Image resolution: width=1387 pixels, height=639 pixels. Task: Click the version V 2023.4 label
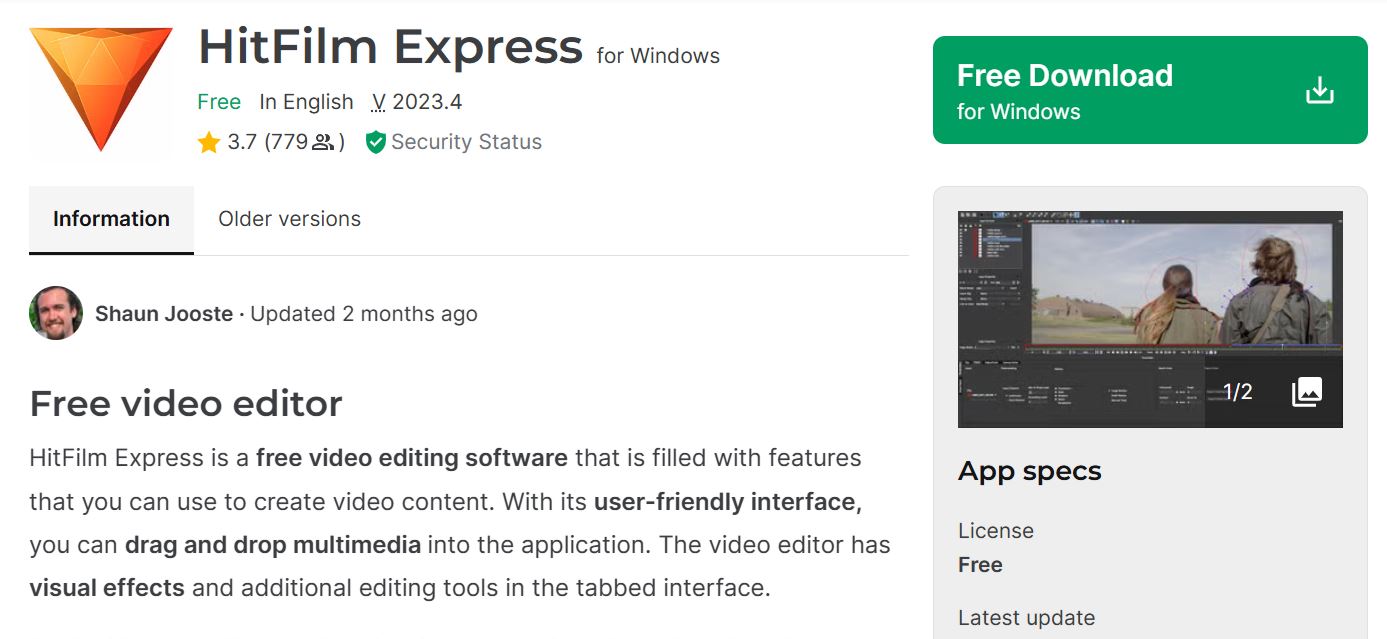click(x=417, y=102)
